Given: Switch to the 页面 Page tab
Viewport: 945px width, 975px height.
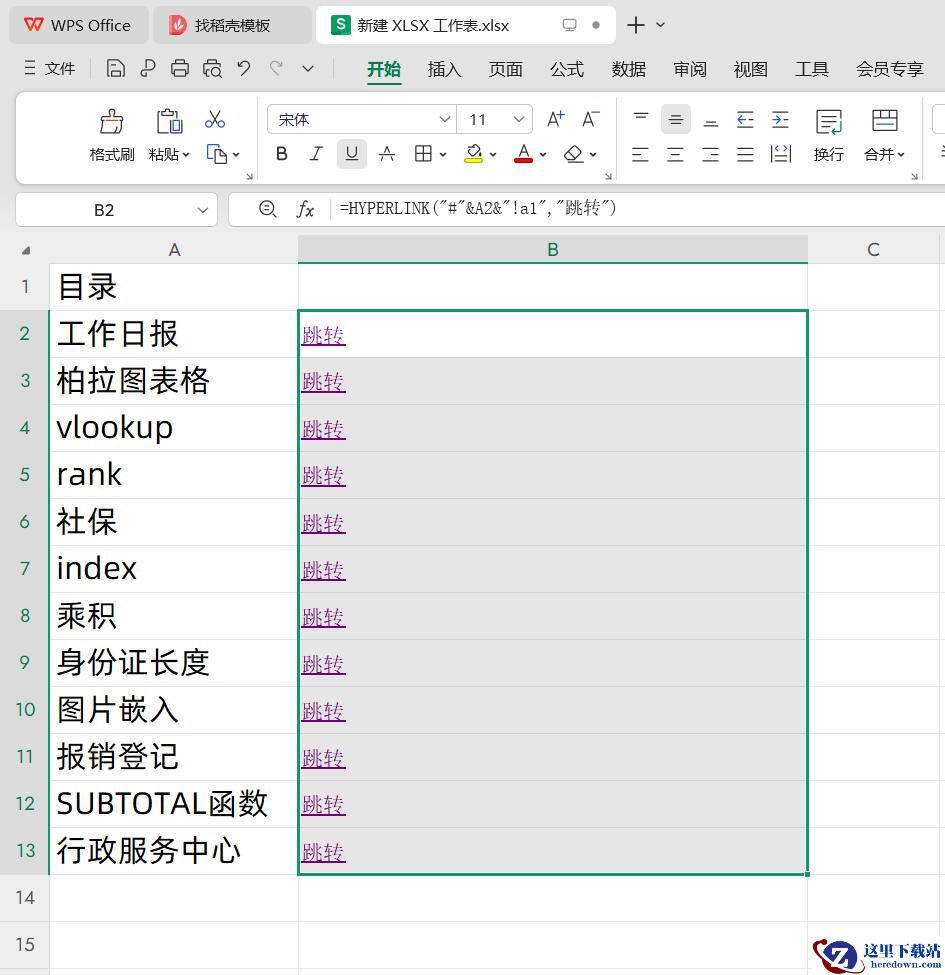Looking at the screenshot, I should pos(505,69).
